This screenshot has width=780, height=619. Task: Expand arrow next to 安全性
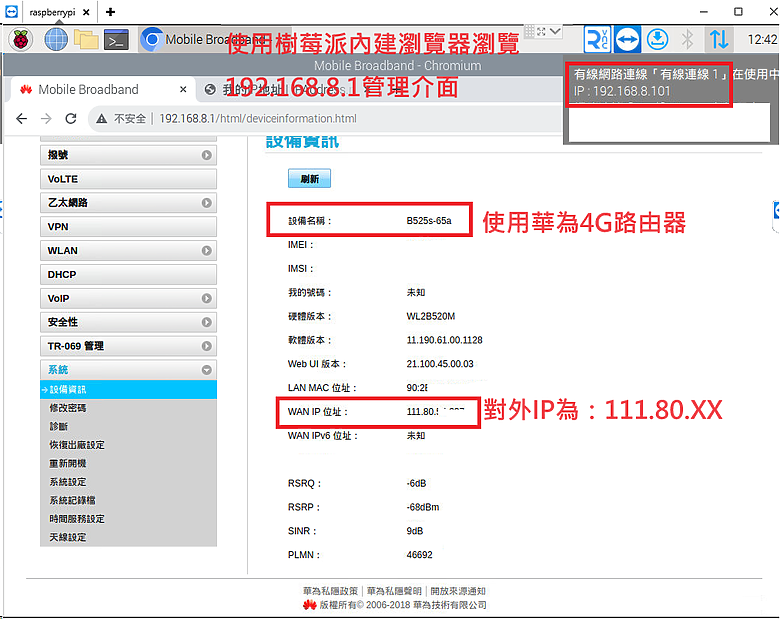tap(206, 322)
